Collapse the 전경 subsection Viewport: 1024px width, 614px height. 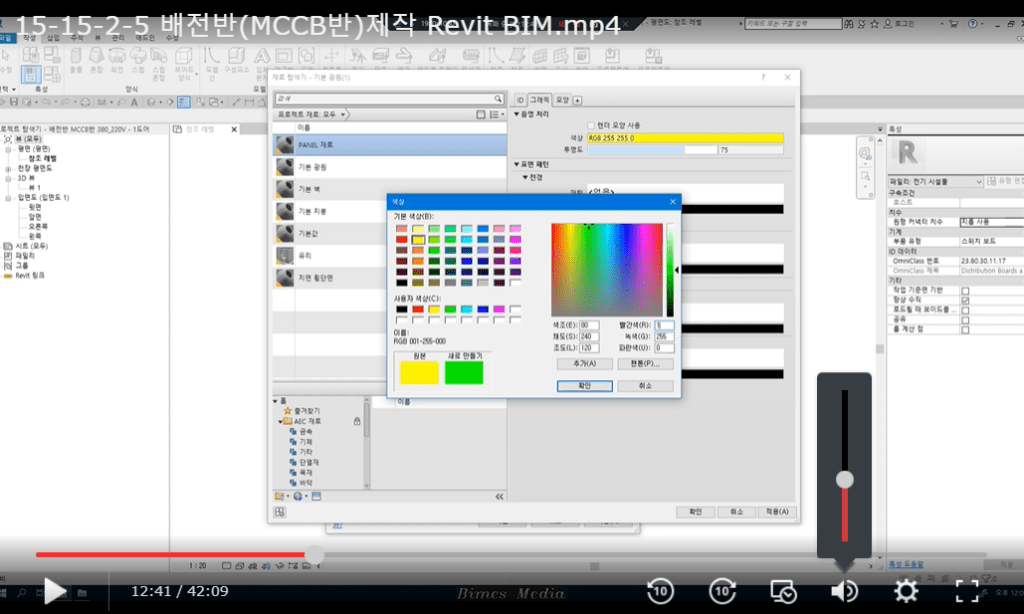(x=525, y=177)
